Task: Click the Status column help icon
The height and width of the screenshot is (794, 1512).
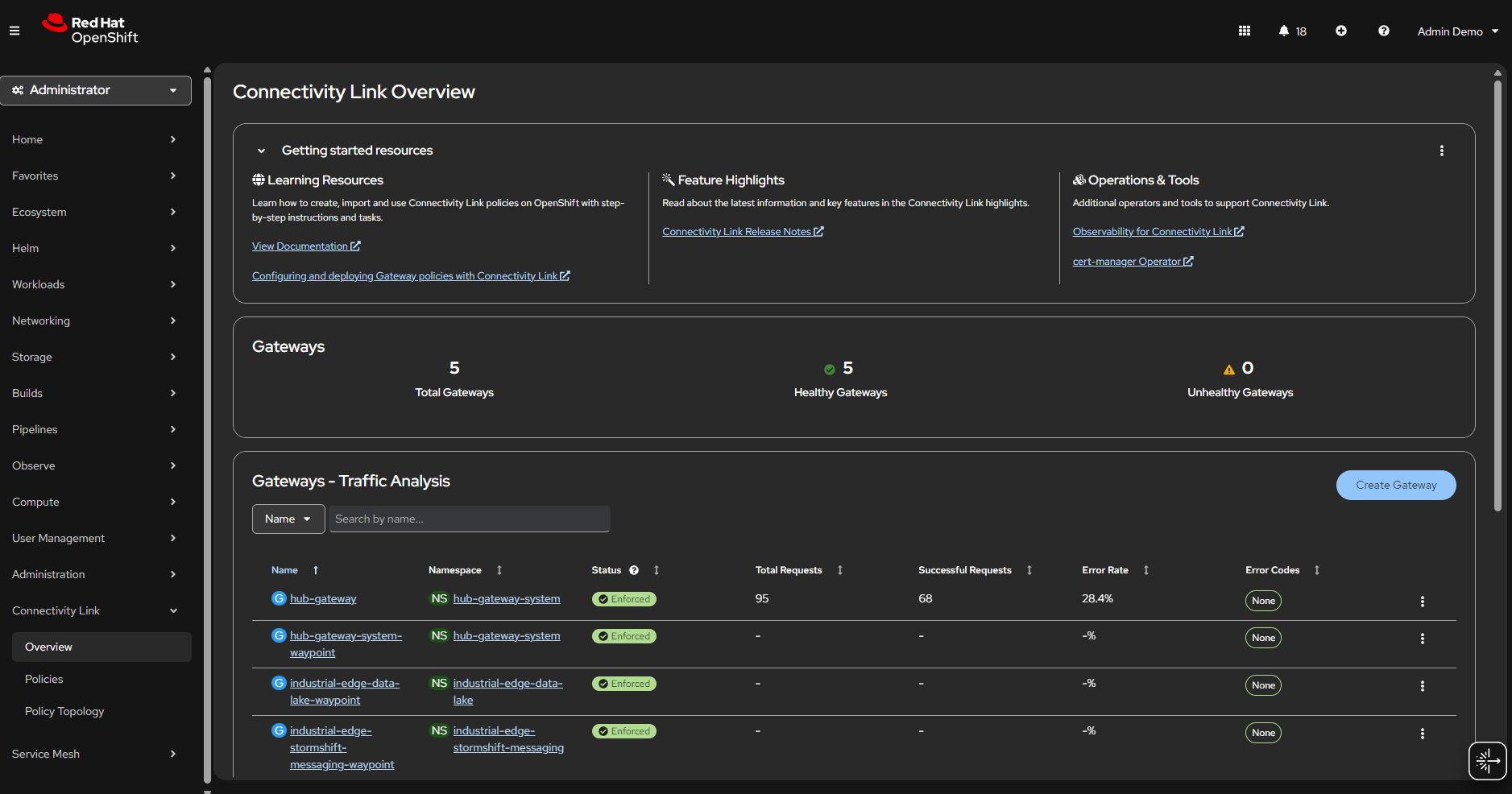Action: [634, 570]
